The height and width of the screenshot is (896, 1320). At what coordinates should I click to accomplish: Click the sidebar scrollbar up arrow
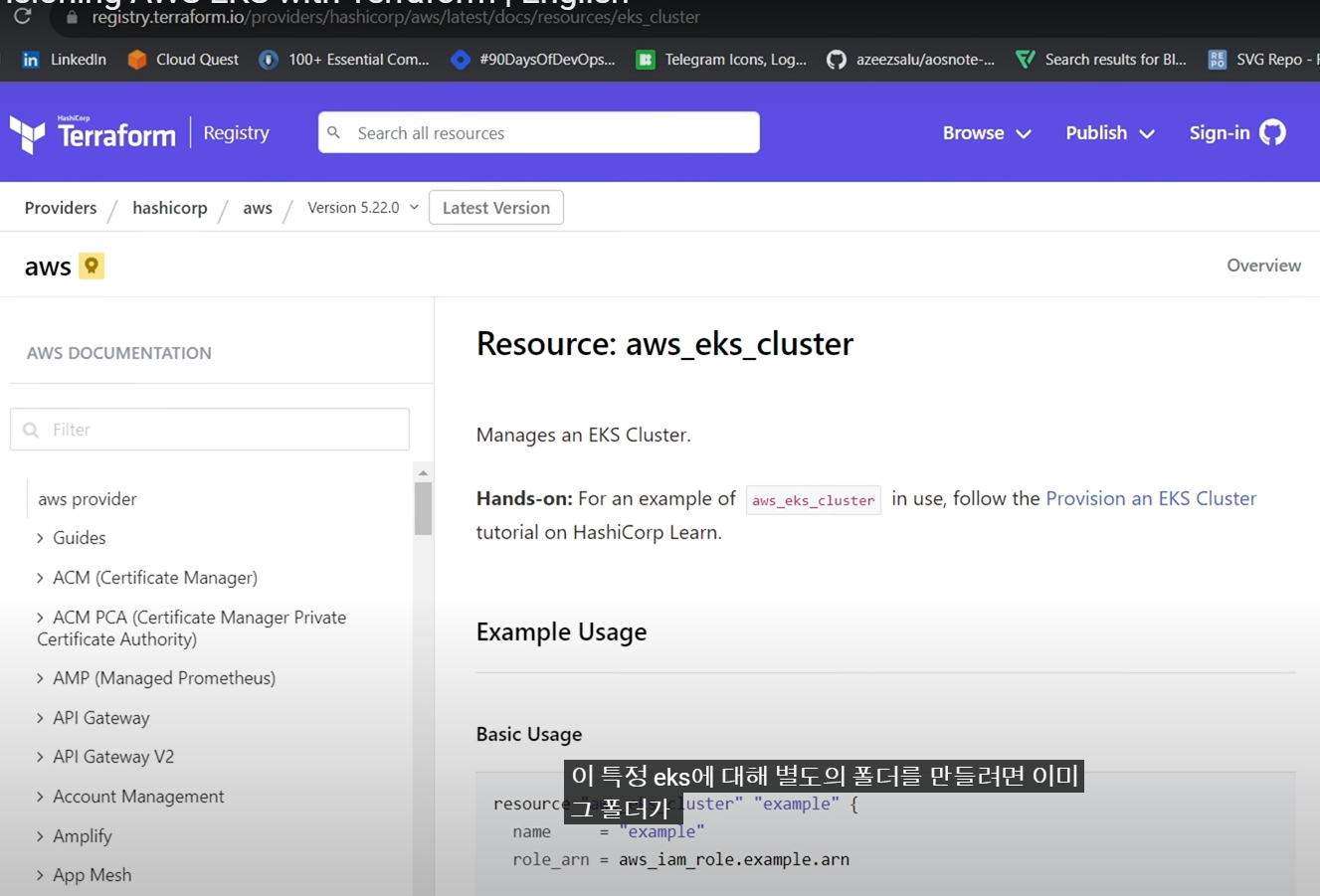click(423, 472)
